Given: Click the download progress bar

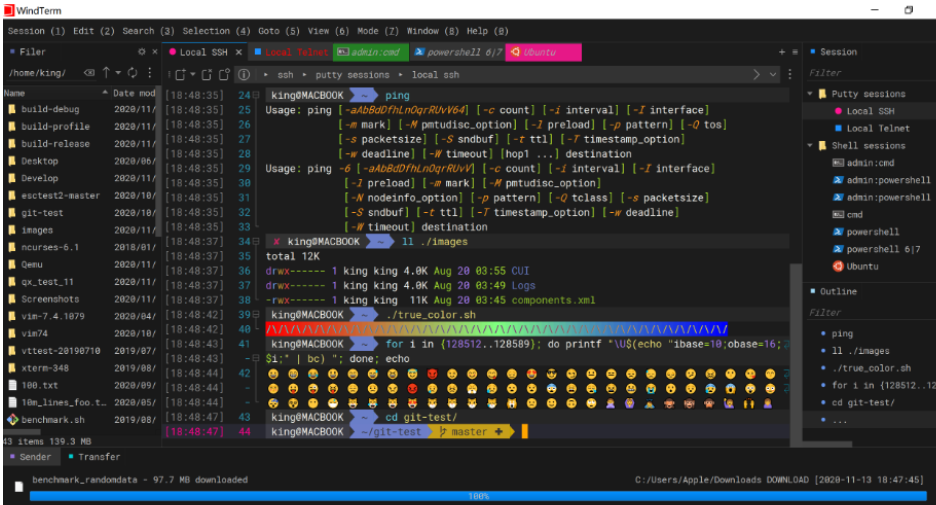Looking at the screenshot, I should coord(478,495).
